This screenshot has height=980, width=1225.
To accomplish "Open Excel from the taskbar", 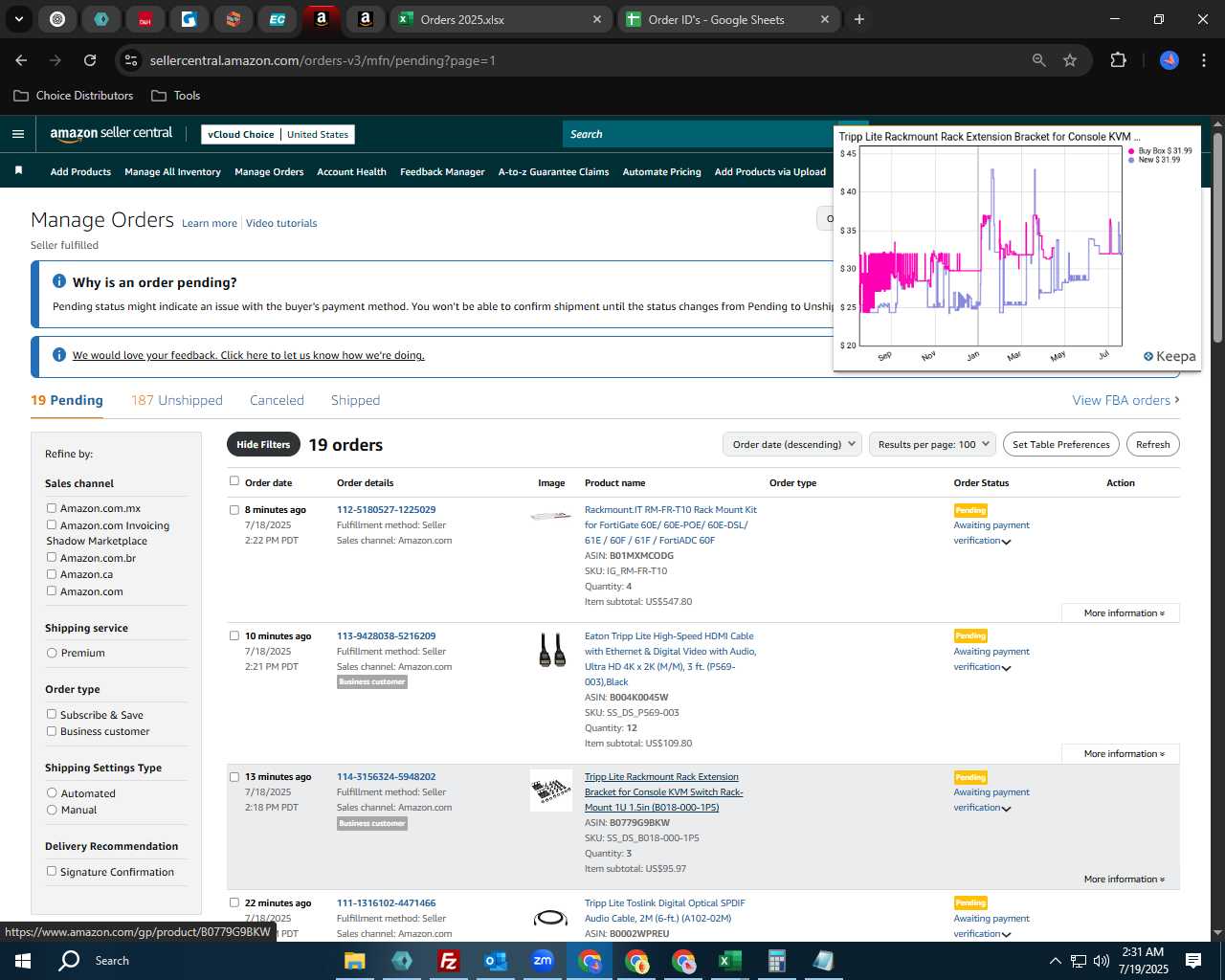I will coord(729,961).
